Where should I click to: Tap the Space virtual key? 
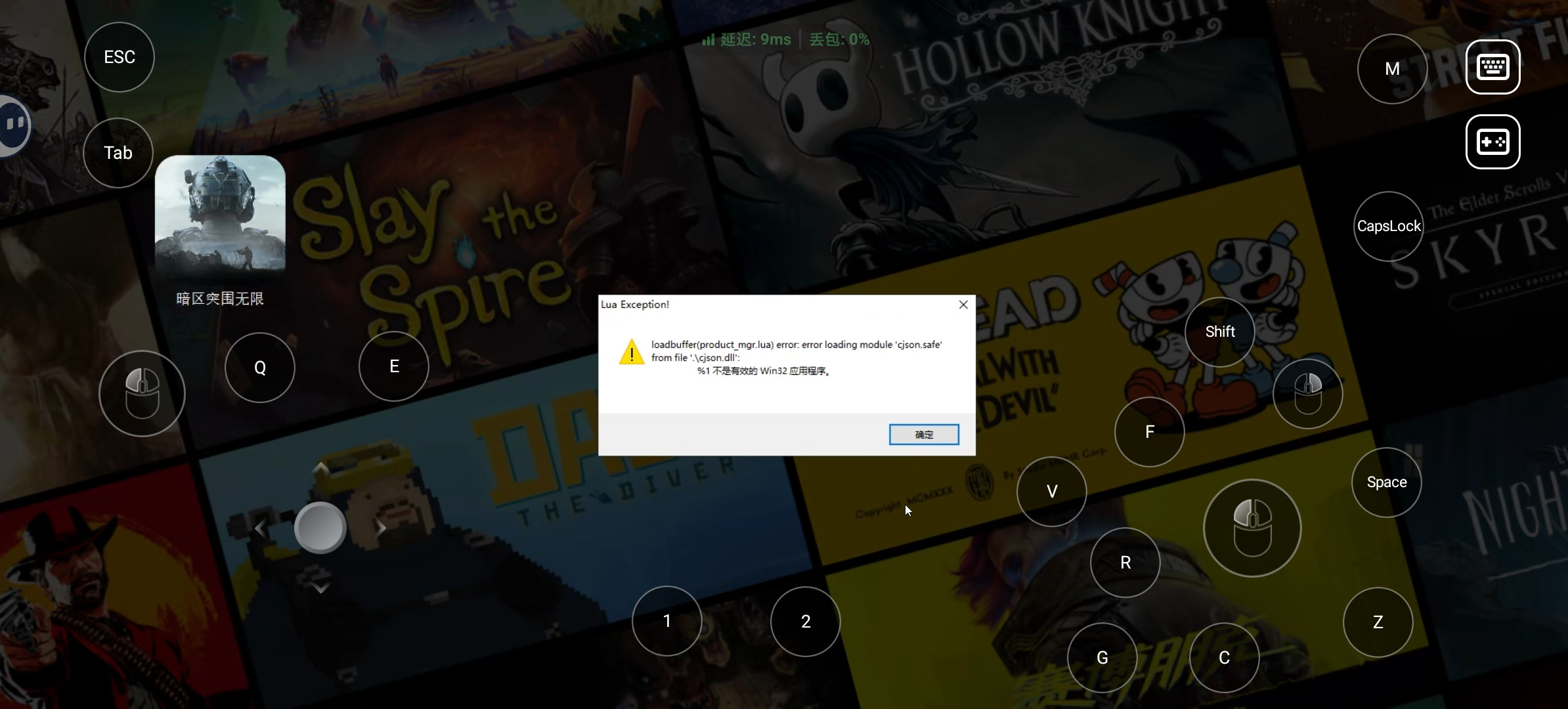(1387, 483)
